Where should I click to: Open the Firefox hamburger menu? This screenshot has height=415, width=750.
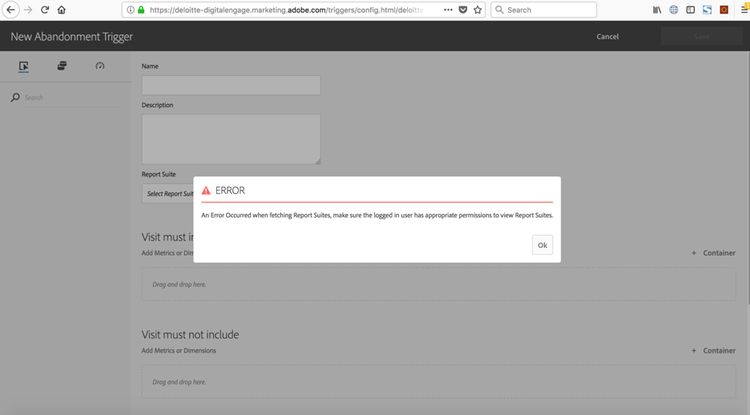[745, 10]
